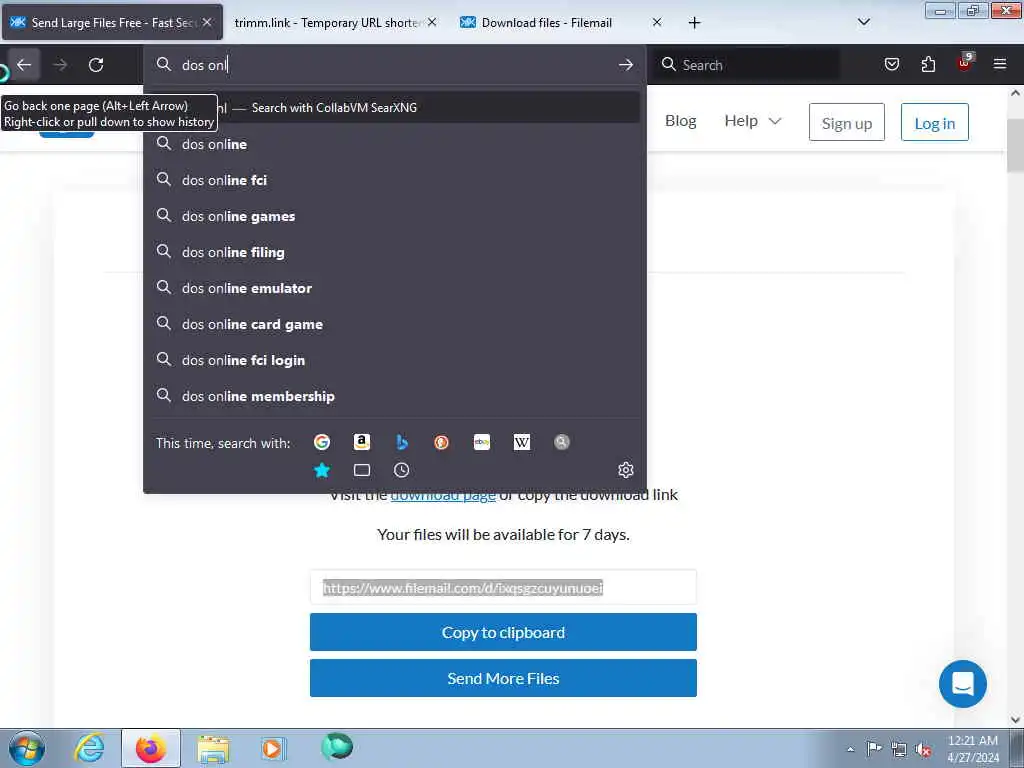Open the Extensions puzzle icon
Image resolution: width=1024 pixels, height=768 pixels.
pos(928,64)
